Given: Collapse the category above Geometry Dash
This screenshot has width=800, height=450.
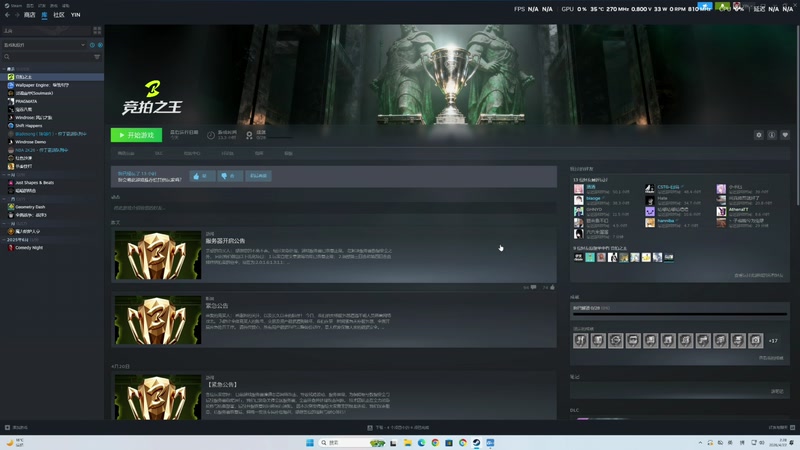Looking at the screenshot, I should click(5, 199).
